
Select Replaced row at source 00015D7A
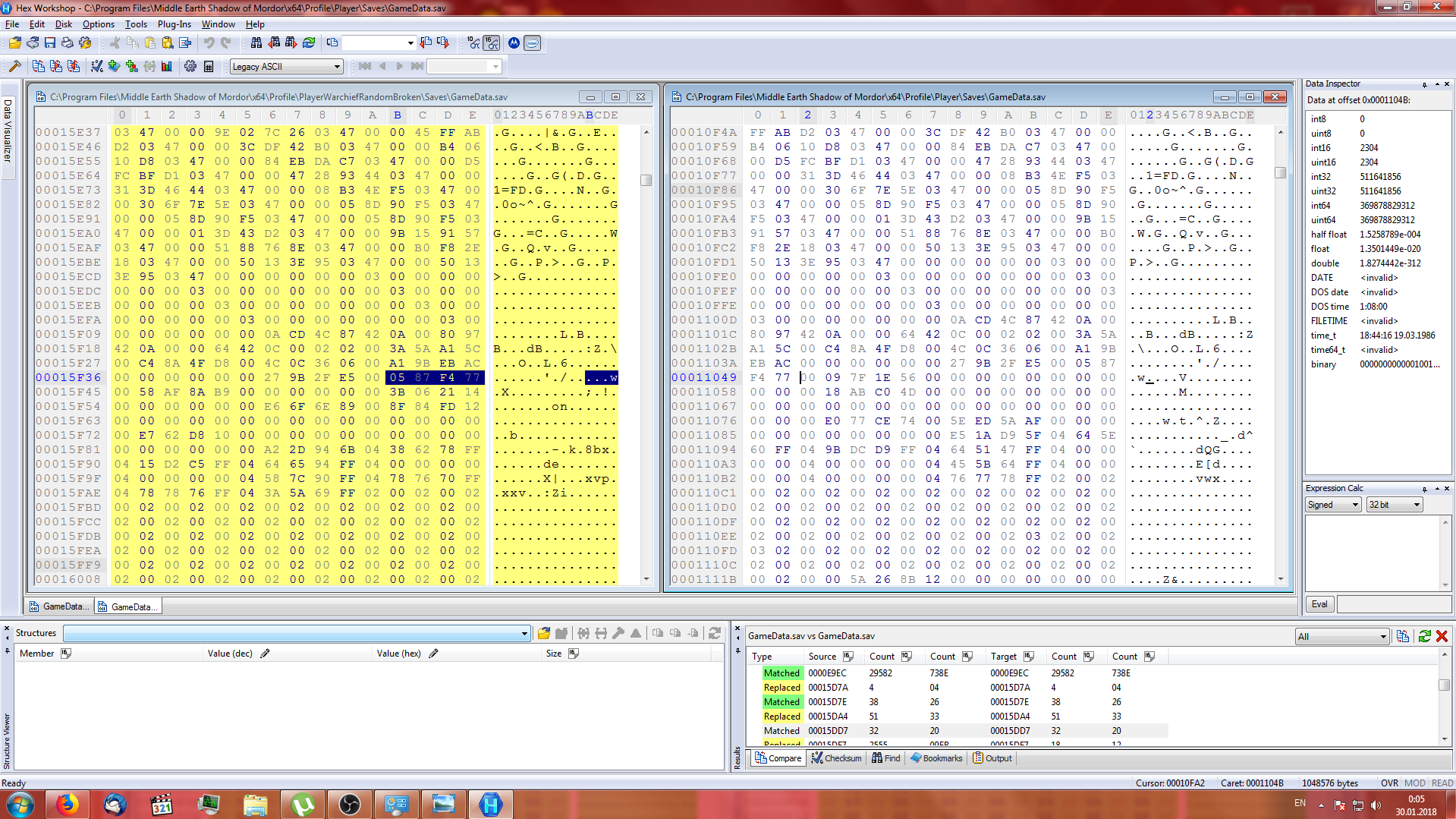[x=964, y=688]
